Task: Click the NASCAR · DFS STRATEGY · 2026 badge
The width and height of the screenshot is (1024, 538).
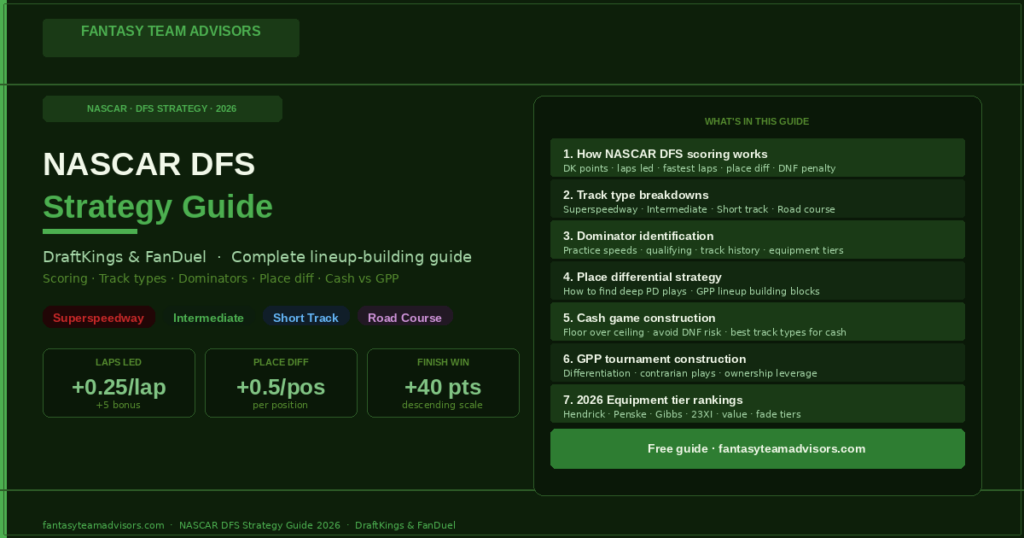Action: tap(163, 109)
